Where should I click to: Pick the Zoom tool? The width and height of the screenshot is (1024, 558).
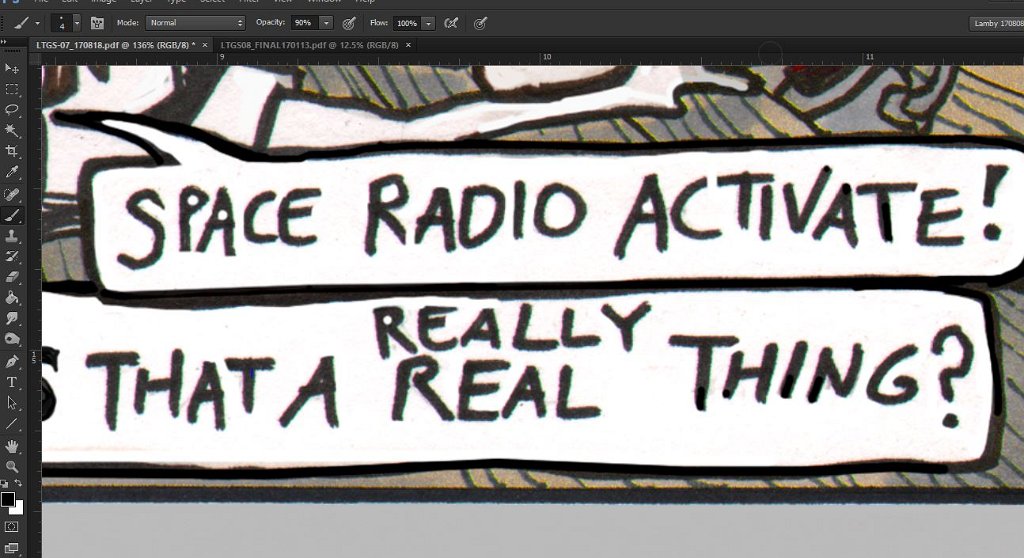[12, 466]
